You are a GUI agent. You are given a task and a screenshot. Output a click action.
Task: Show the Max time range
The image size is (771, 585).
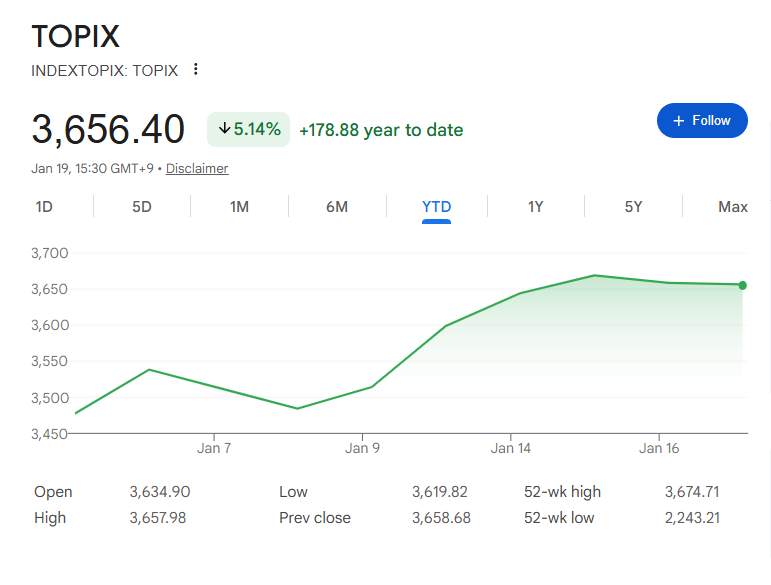pyautogui.click(x=732, y=207)
